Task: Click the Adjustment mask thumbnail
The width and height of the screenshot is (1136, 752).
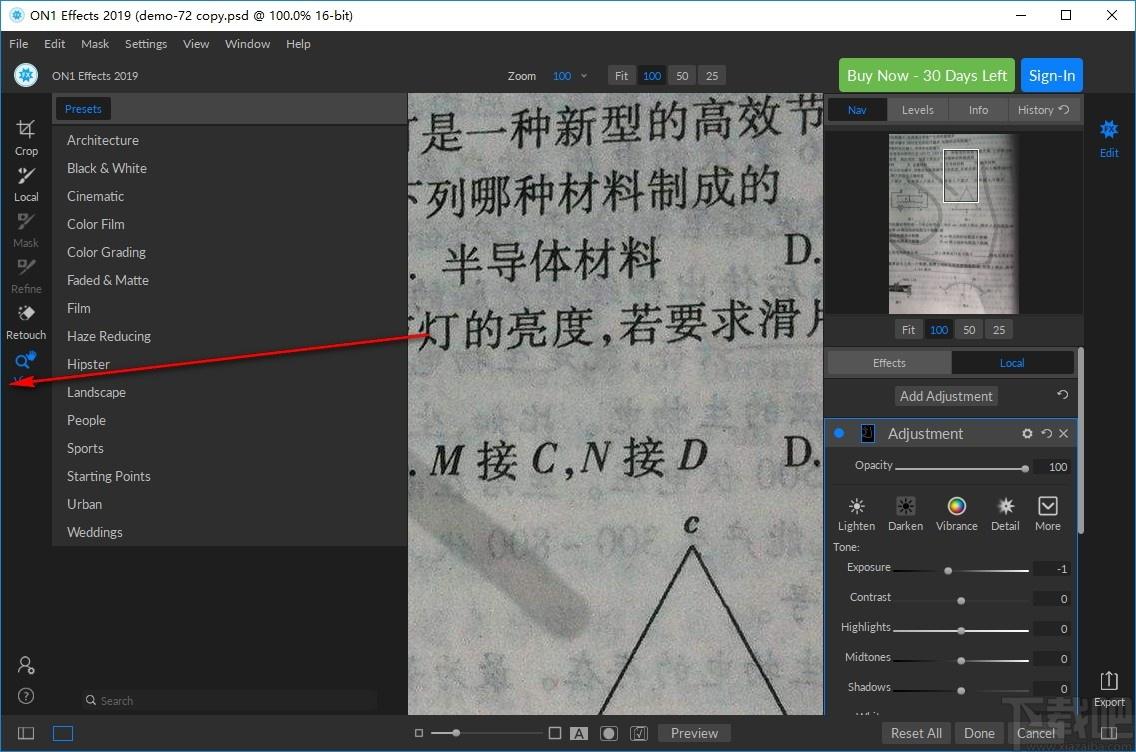Action: tap(867, 433)
